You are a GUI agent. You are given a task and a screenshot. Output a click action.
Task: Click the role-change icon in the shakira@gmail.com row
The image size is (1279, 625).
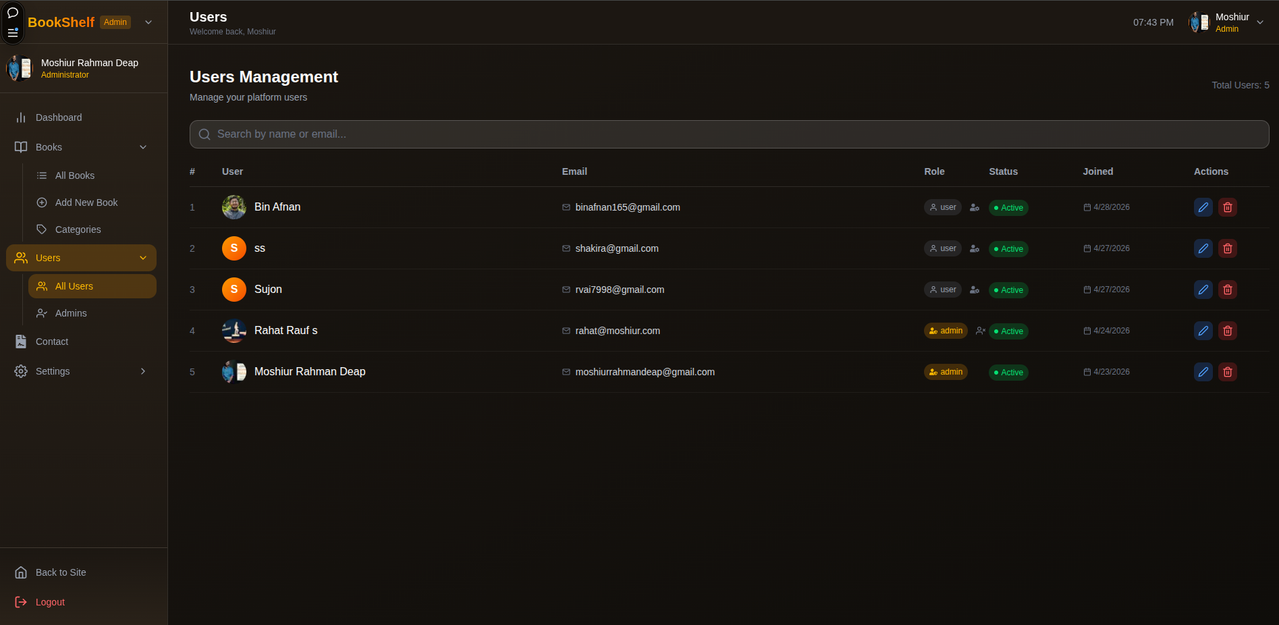pos(974,248)
